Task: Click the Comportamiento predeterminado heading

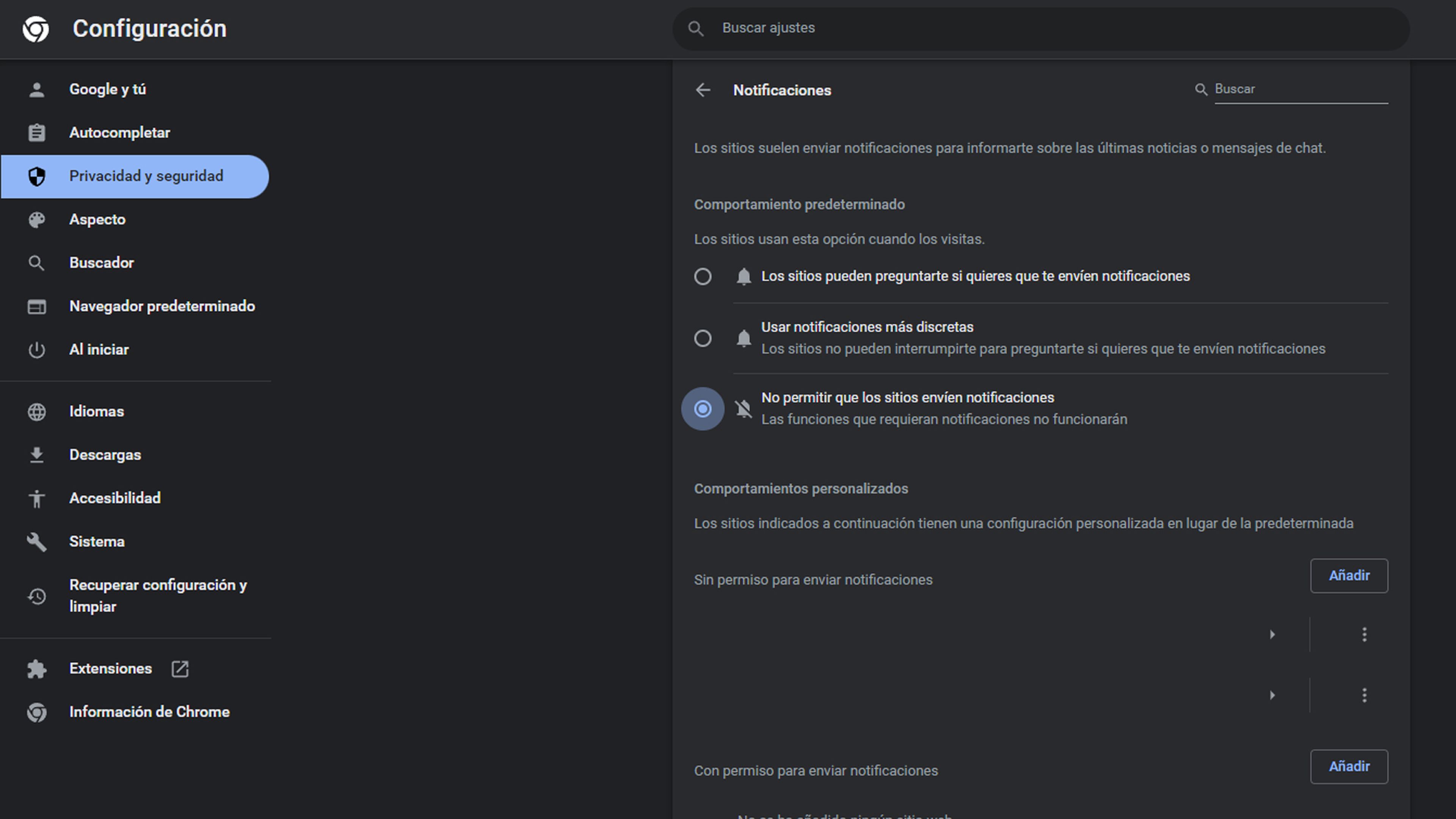Action: tap(799, 205)
